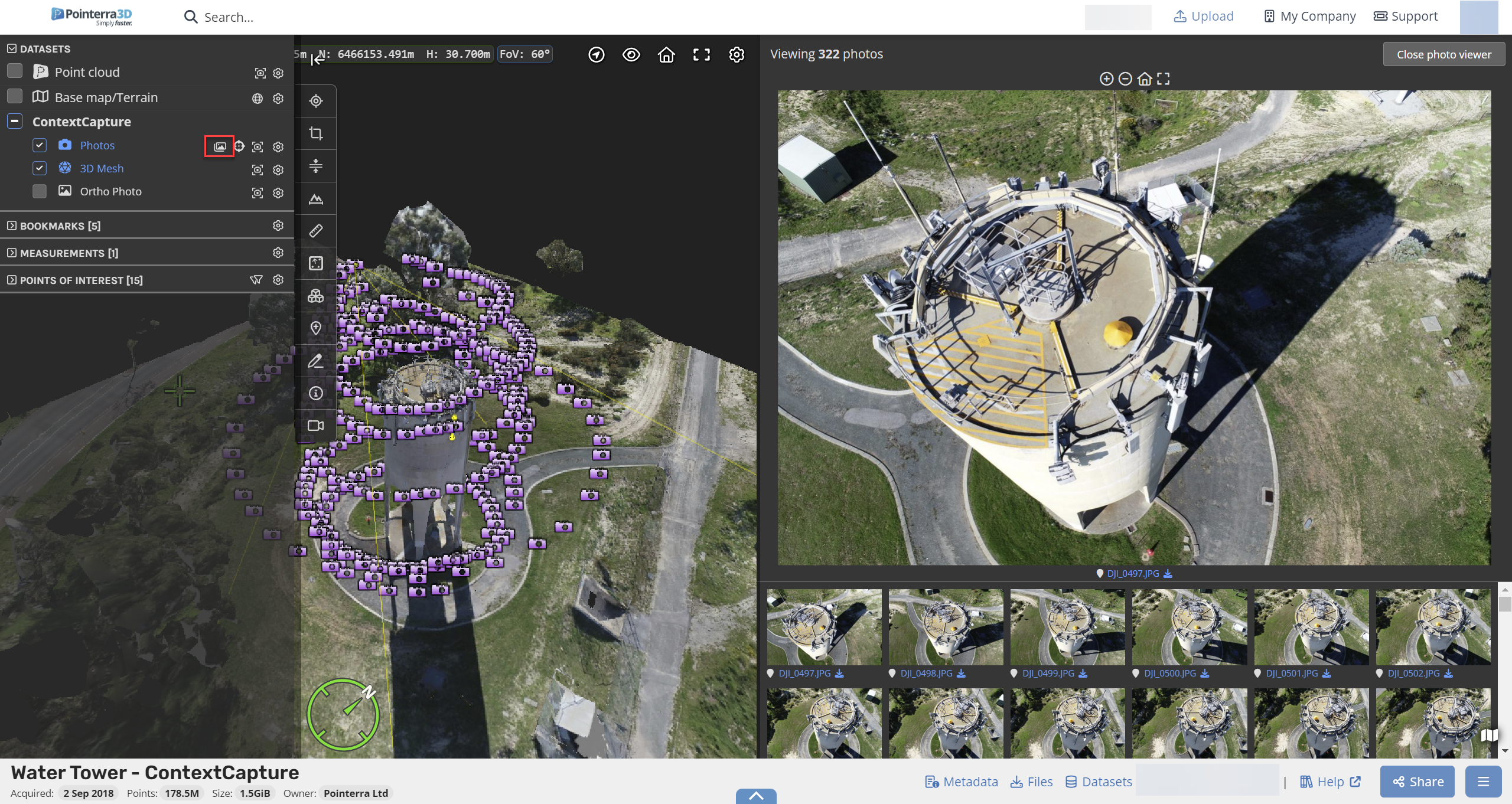Click the Share button

coord(1417,782)
